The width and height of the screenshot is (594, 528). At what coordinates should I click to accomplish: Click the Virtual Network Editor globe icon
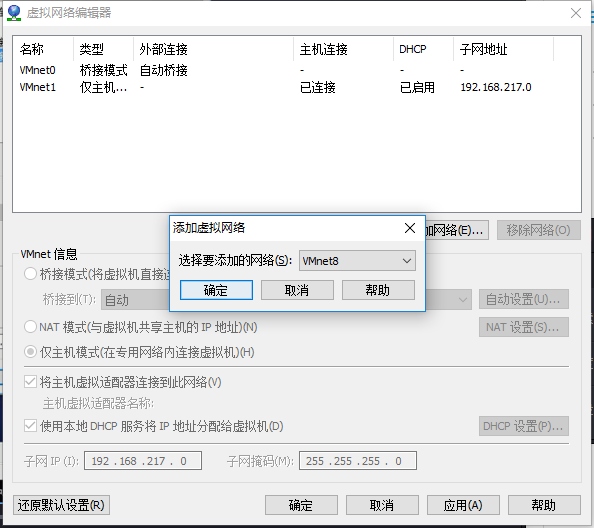14,13
